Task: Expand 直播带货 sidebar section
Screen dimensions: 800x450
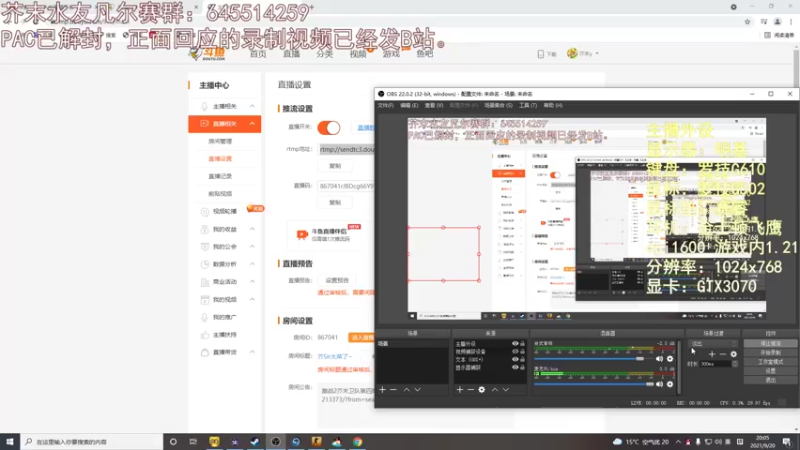Action: [x=252, y=352]
